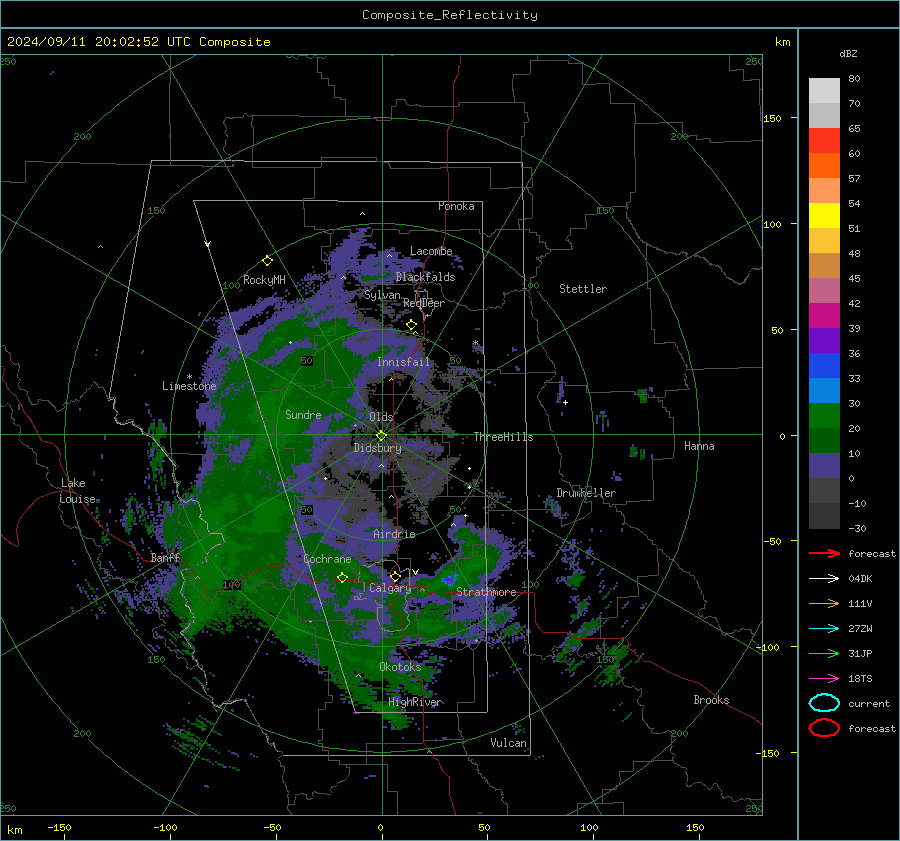Click the RockyMH label
Screen dimensions: 900x841
coord(264,280)
